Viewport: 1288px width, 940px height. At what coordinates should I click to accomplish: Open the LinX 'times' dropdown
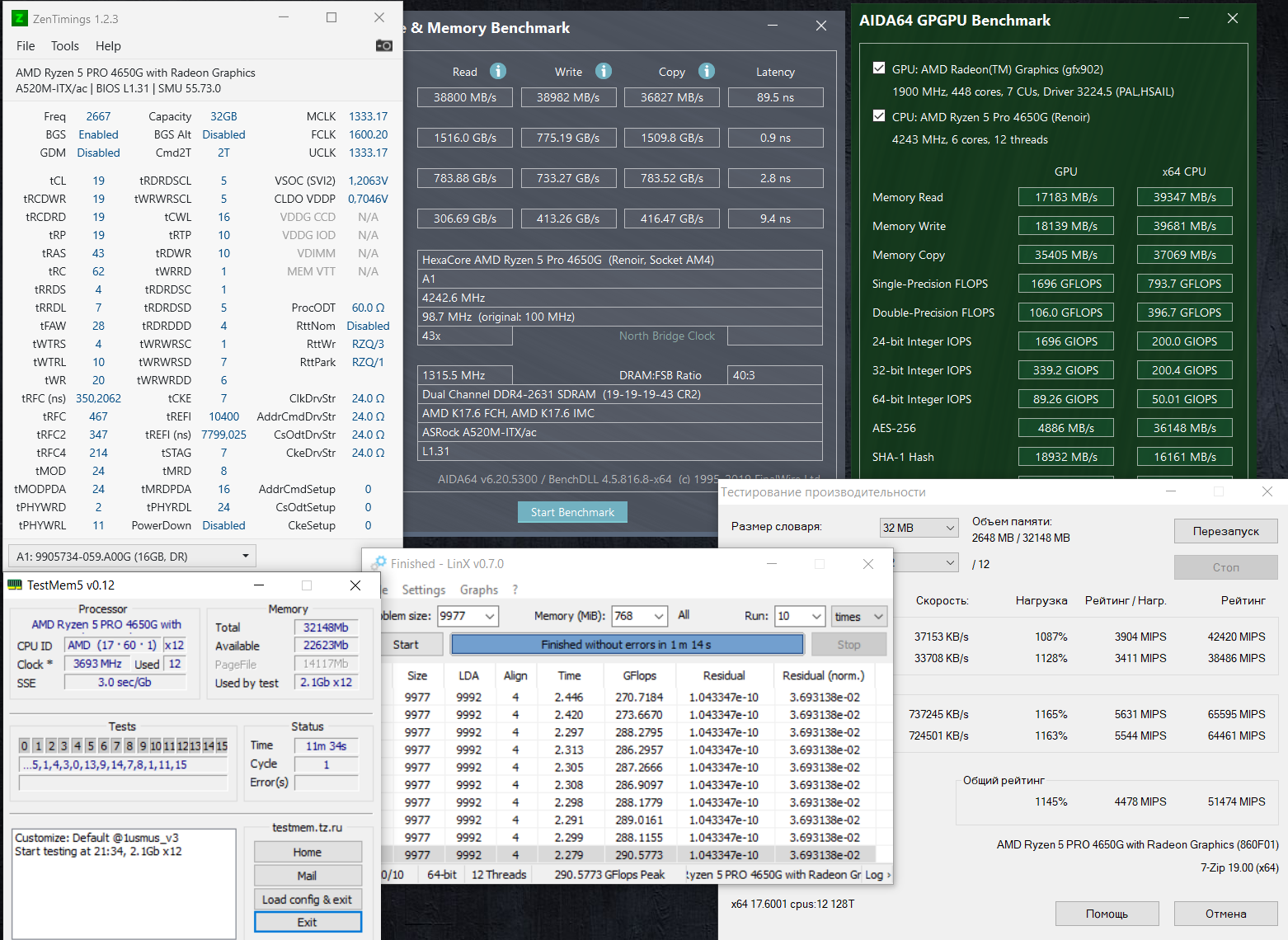pos(859,616)
